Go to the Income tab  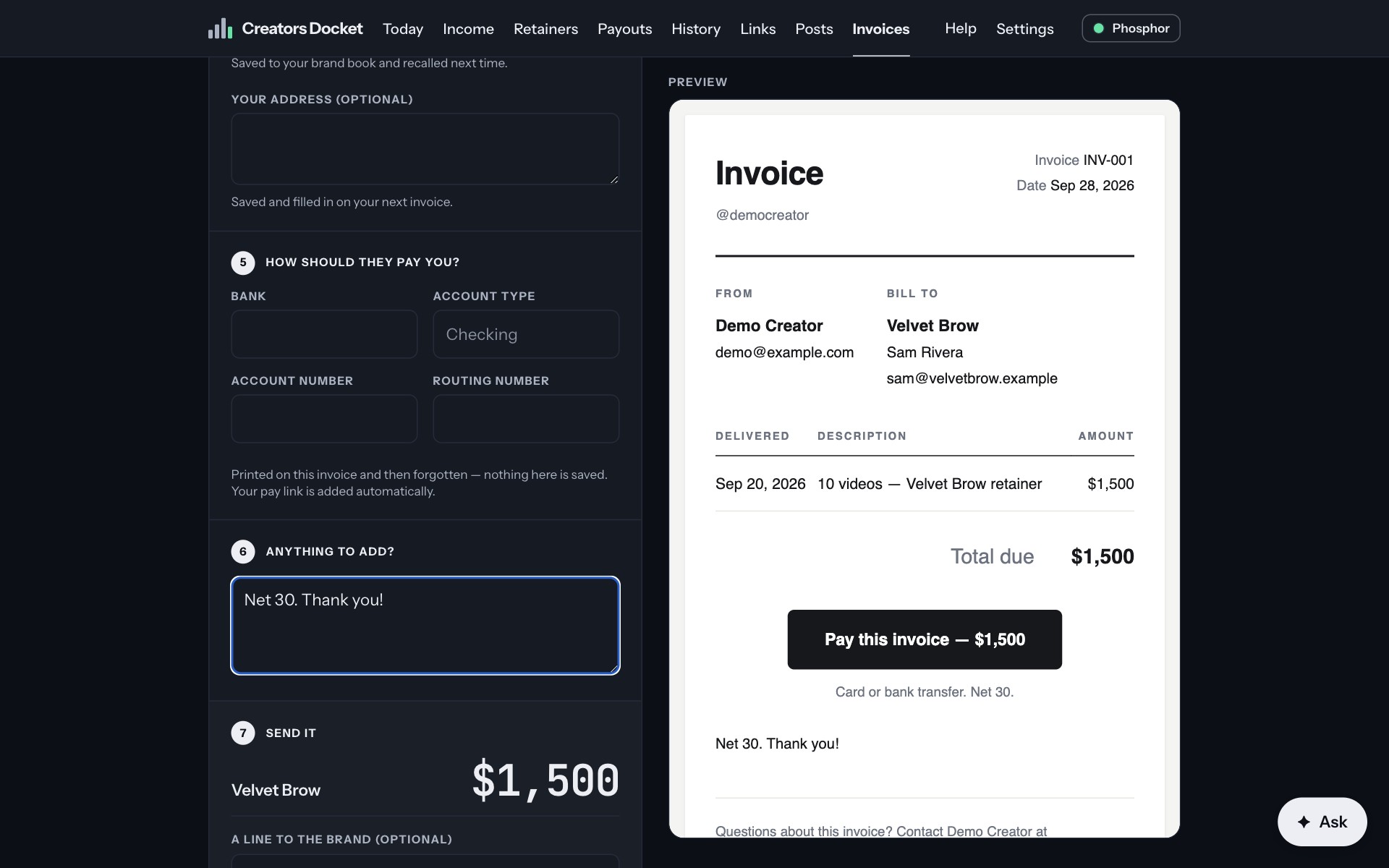pyautogui.click(x=468, y=28)
